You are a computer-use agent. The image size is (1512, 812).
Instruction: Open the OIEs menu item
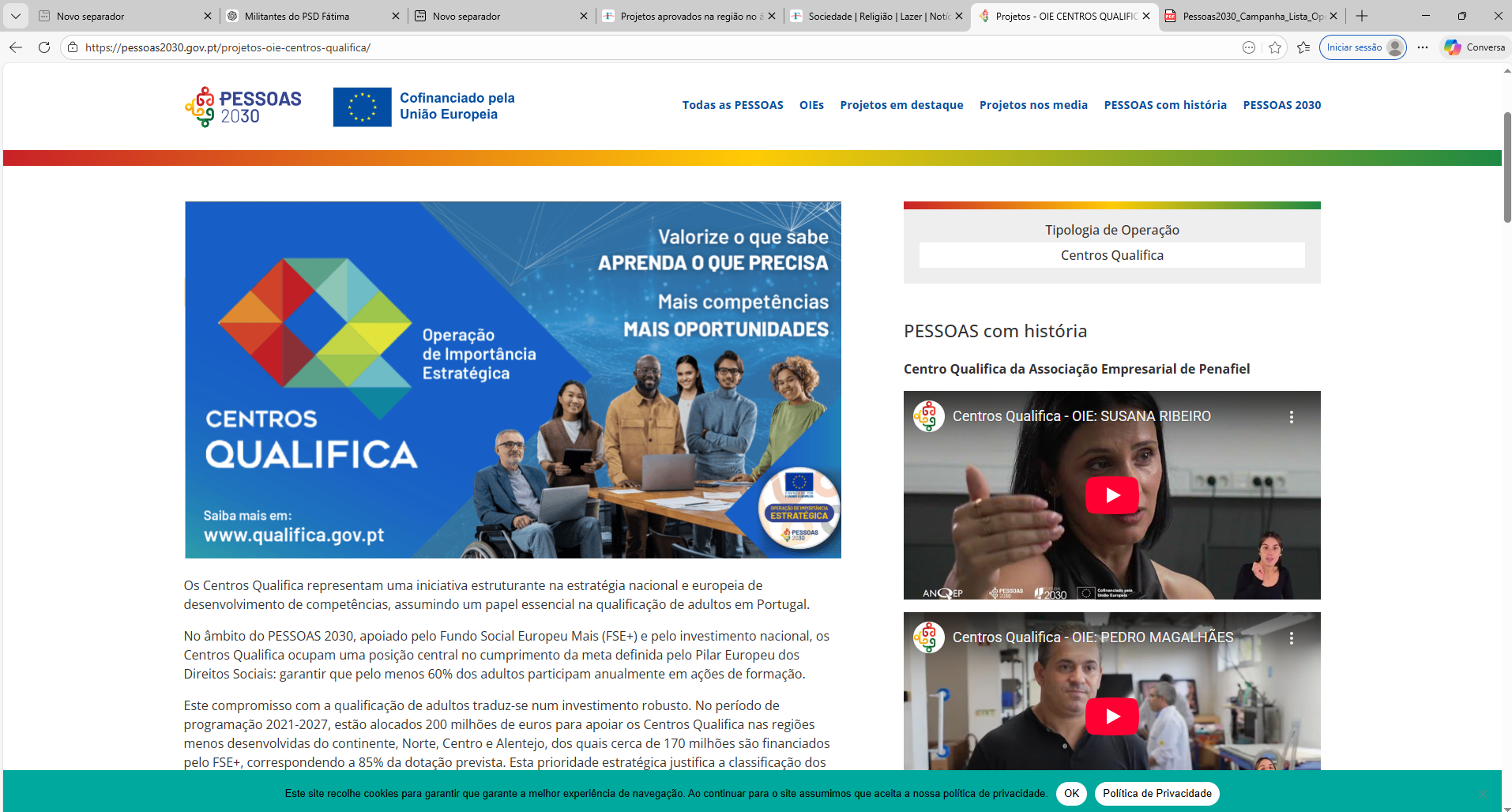point(811,105)
